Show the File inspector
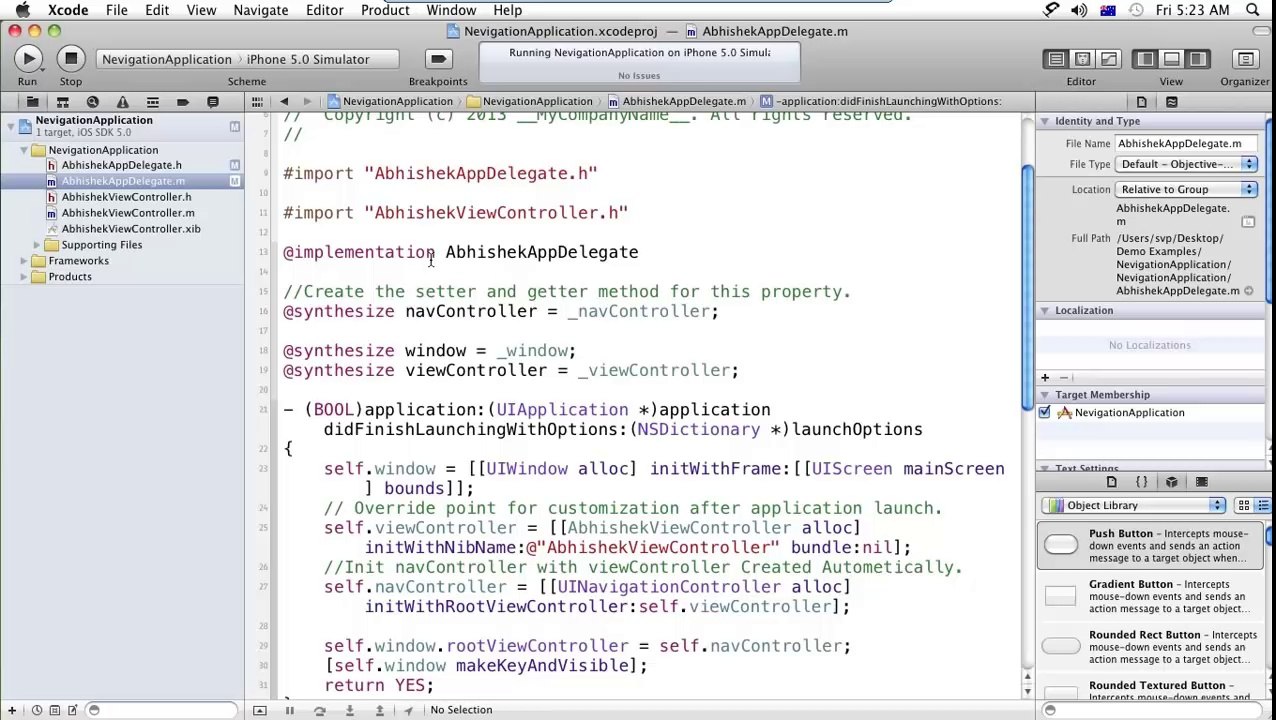 pos(1141,102)
